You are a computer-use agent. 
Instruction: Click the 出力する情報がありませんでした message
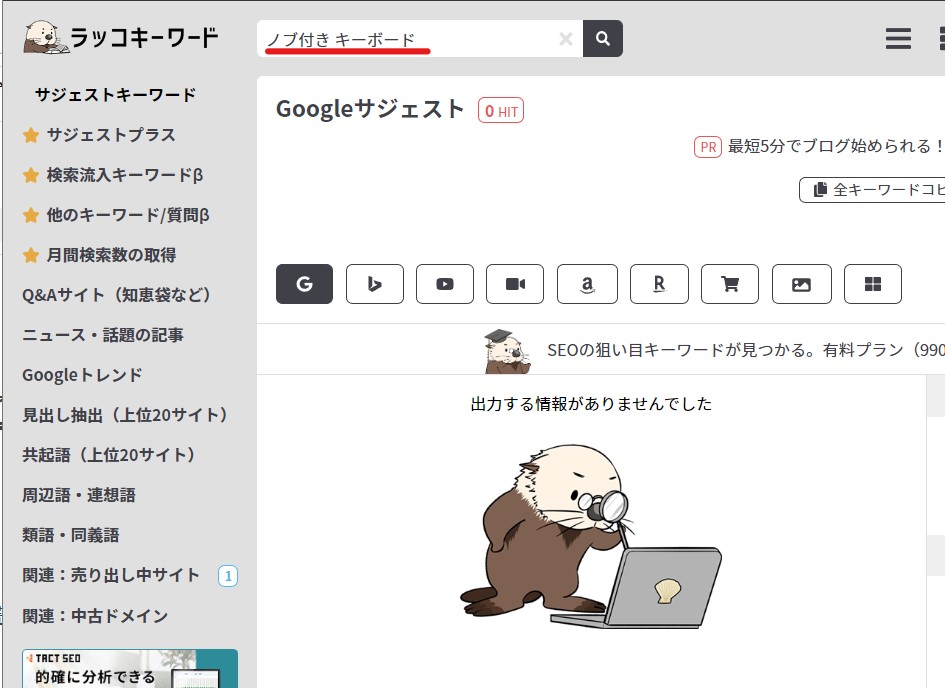coord(591,404)
